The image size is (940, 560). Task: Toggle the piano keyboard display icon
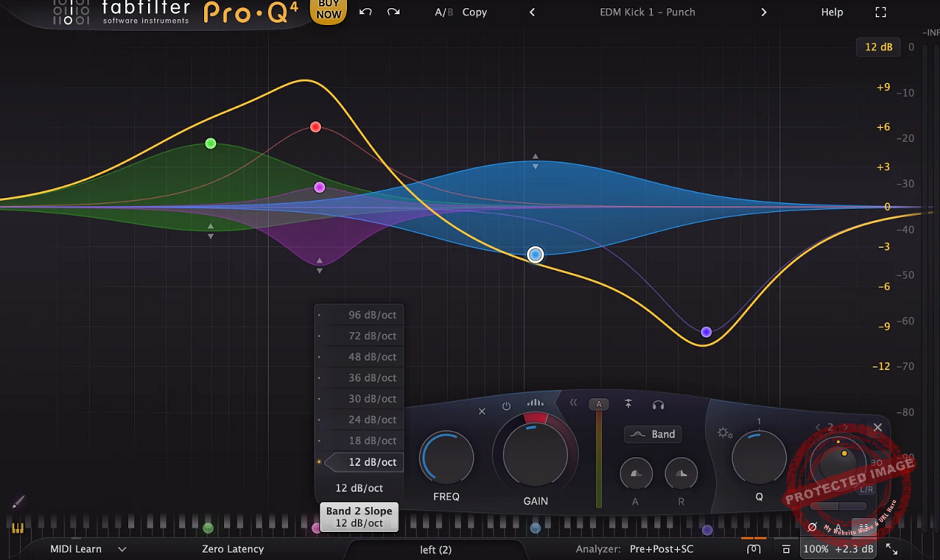pos(17,528)
